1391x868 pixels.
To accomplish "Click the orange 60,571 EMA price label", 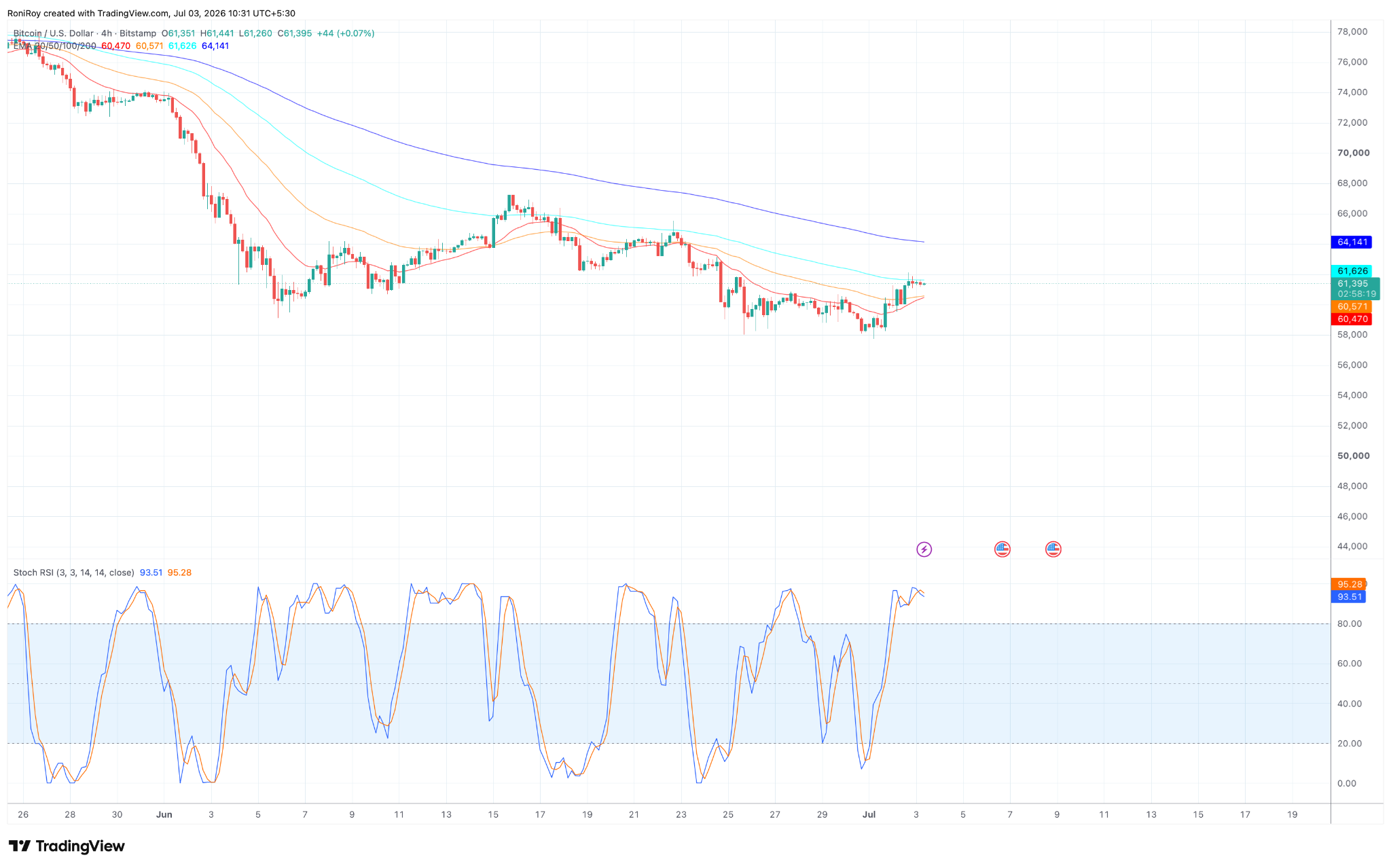I will tap(1352, 306).
